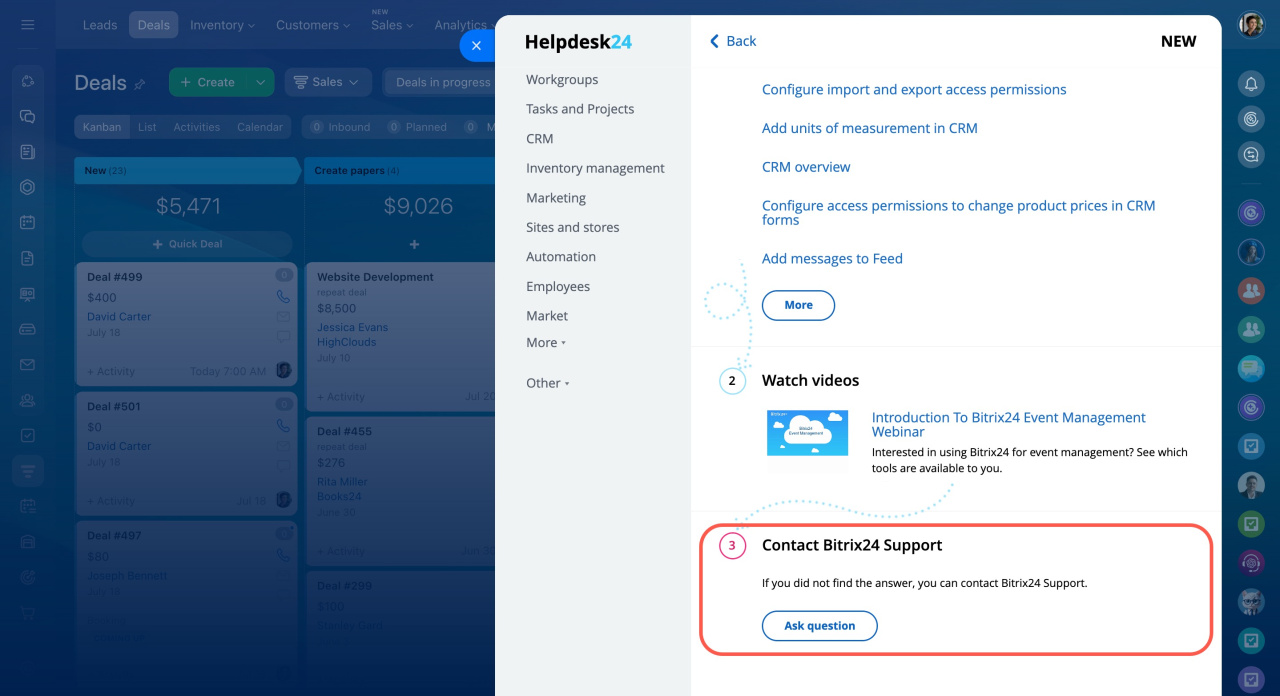1280x696 pixels.
Task: Show more articles with the More button
Action: 798,305
